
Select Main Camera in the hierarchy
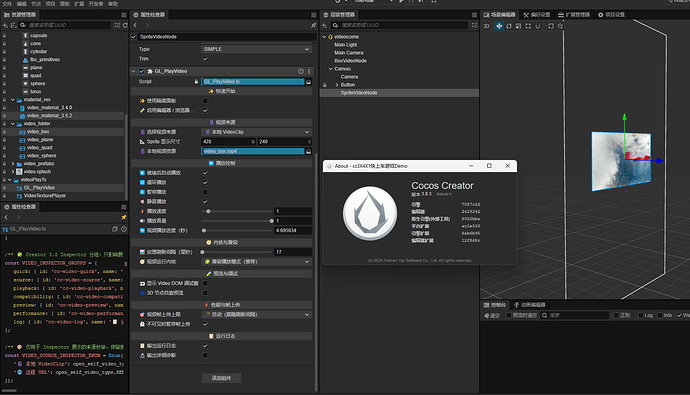pos(349,53)
